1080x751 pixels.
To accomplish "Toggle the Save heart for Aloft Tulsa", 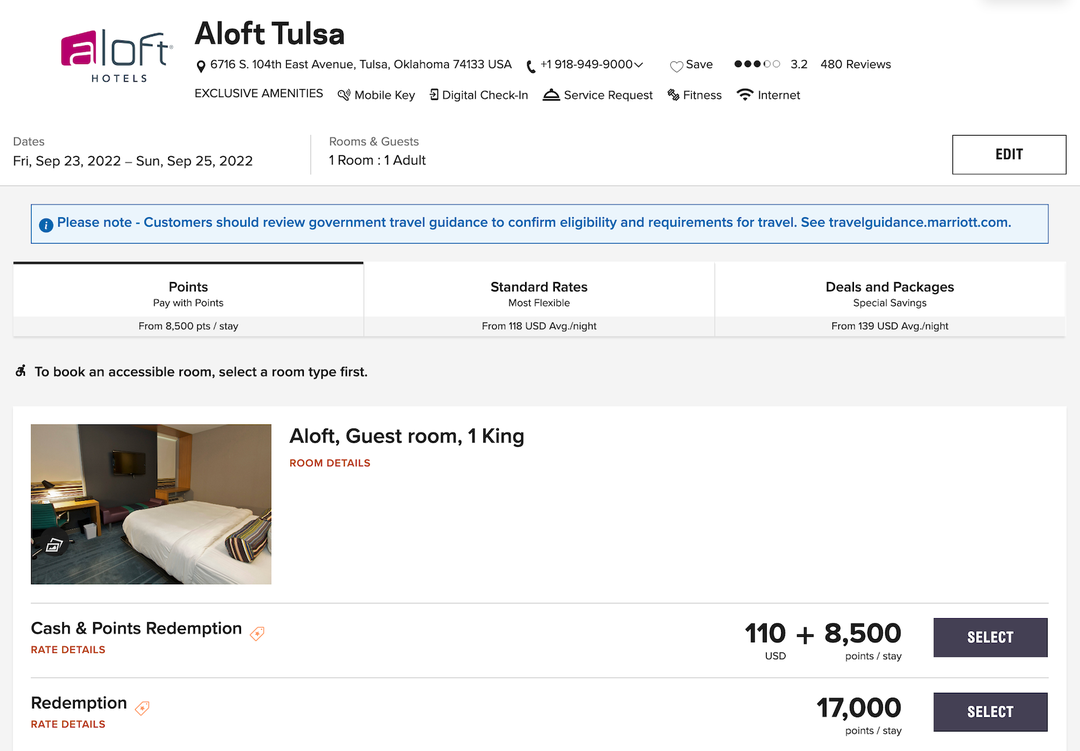I will pyautogui.click(x=677, y=64).
